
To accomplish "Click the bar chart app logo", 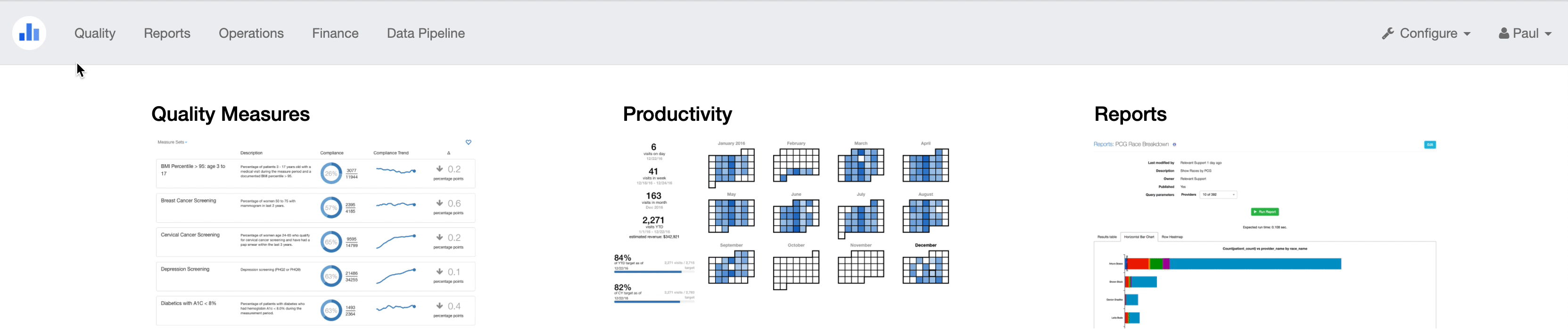I will click(x=29, y=33).
